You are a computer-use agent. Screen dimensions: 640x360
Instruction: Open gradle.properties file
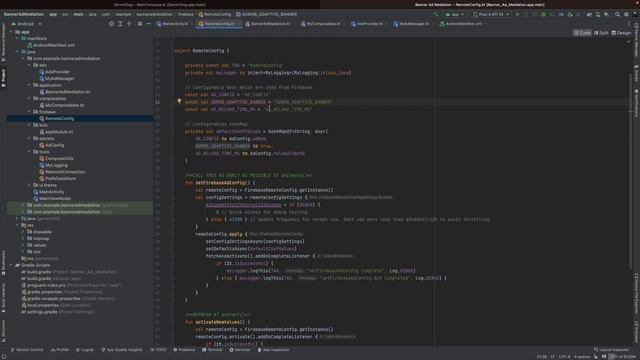click(x=44, y=292)
